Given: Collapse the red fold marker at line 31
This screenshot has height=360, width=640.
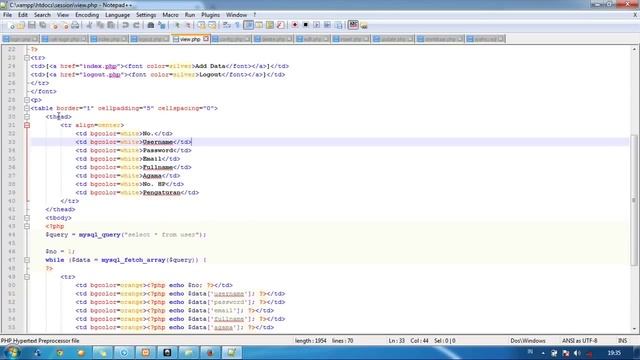Looking at the screenshot, I should click(x=27, y=125).
